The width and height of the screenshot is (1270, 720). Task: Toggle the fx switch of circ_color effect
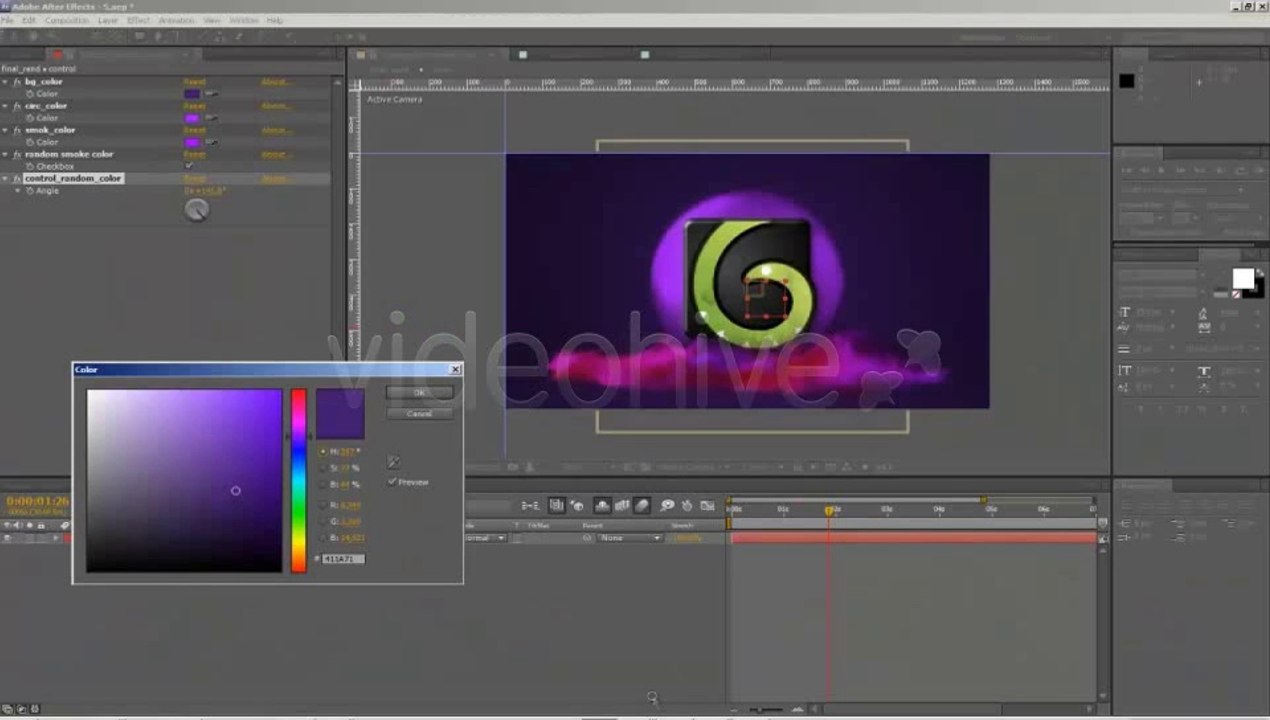(x=17, y=106)
